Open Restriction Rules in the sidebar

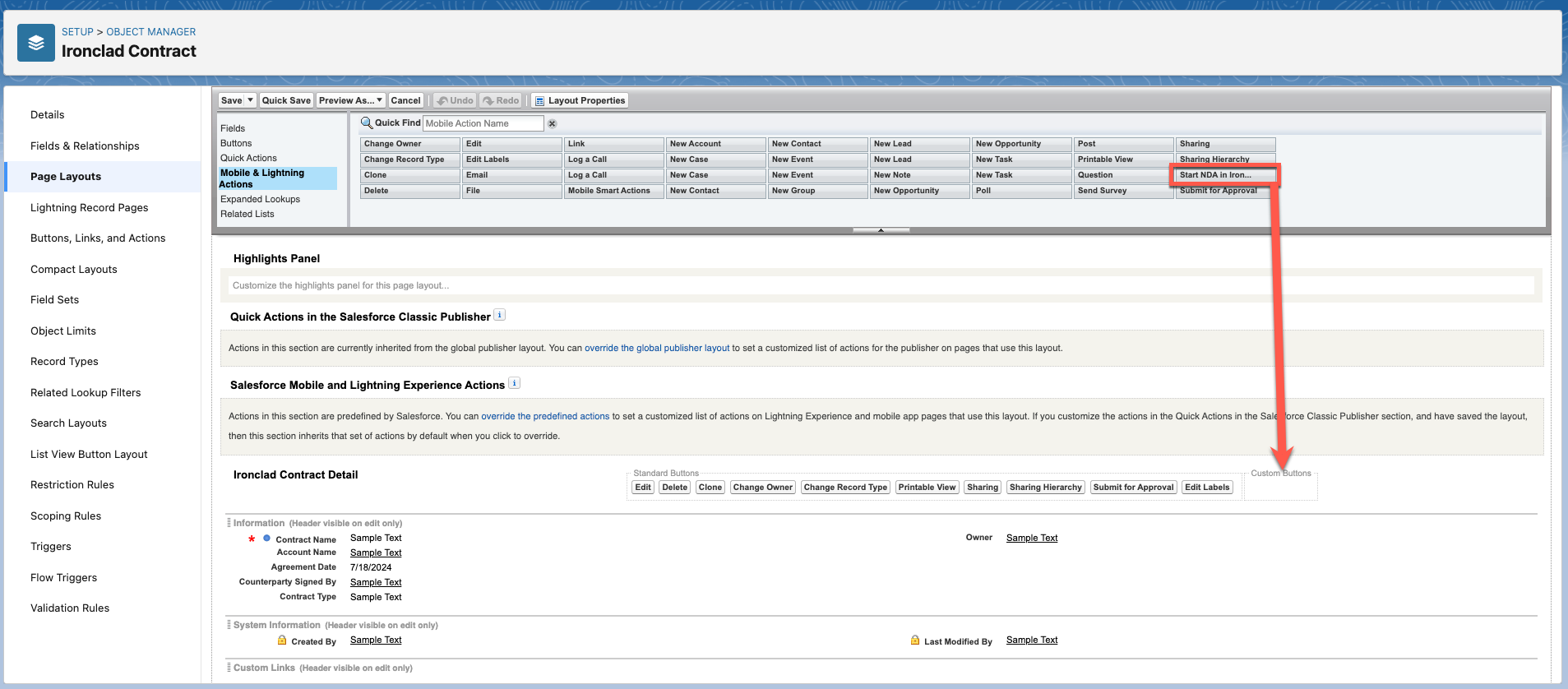(x=72, y=484)
